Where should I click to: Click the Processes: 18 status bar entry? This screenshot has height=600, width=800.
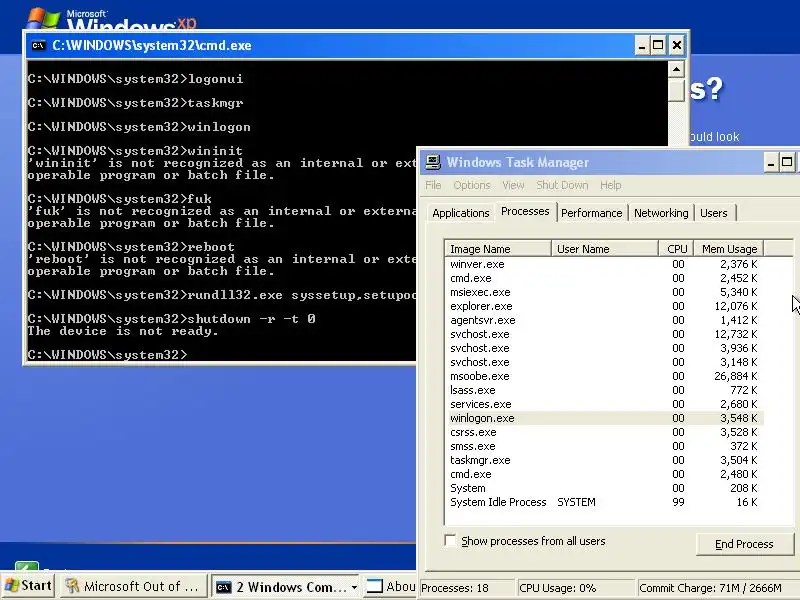click(467, 588)
